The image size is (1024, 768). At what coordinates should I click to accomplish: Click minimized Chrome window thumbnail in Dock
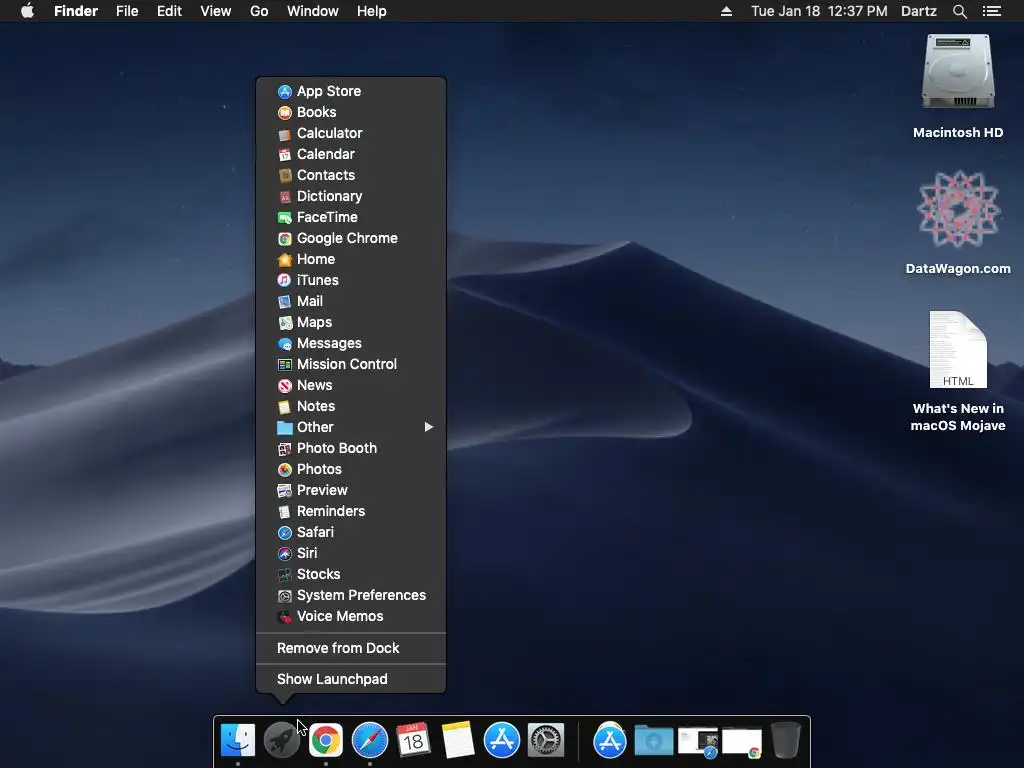point(742,743)
